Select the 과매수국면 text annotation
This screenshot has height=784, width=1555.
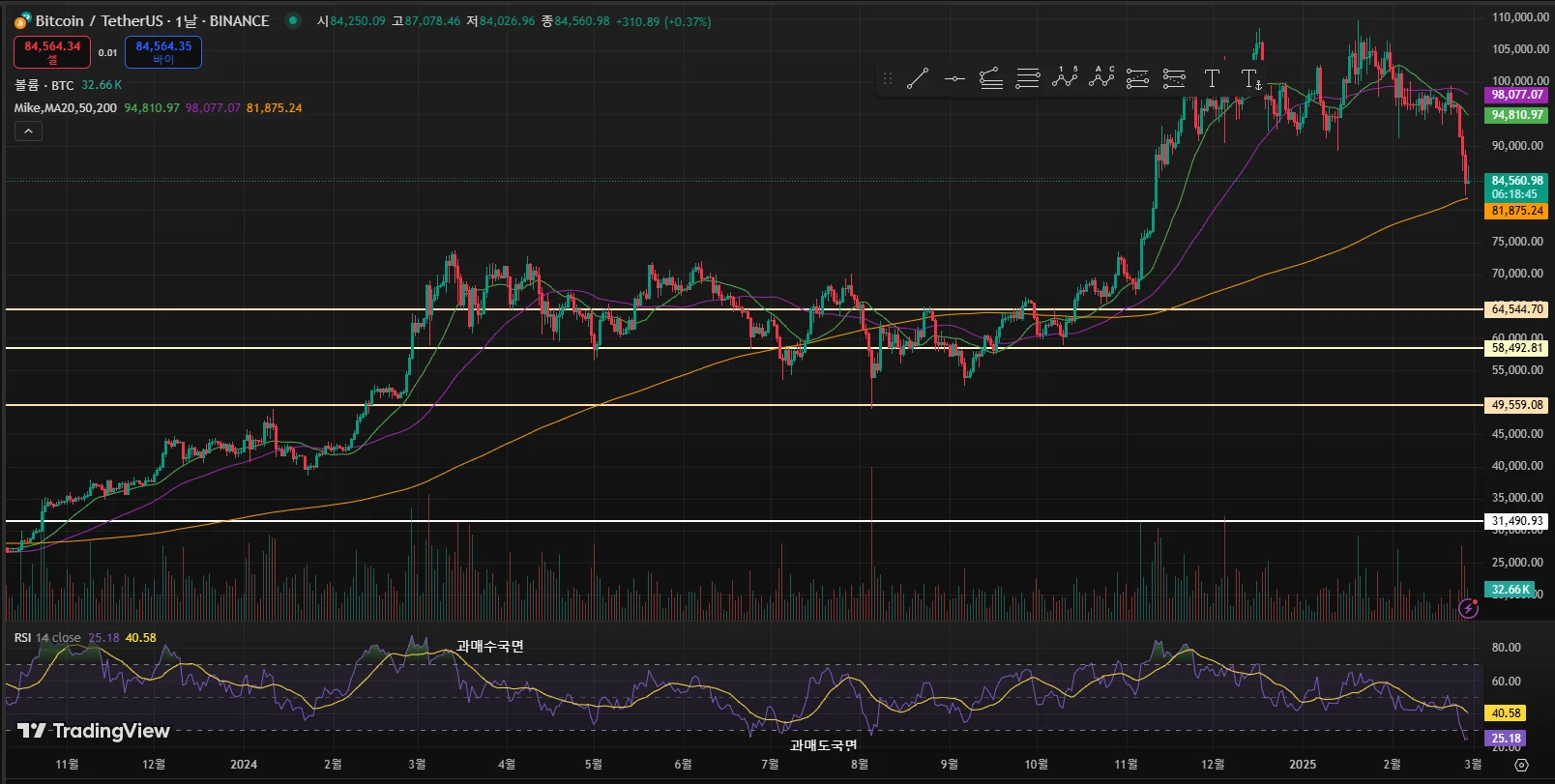point(490,646)
